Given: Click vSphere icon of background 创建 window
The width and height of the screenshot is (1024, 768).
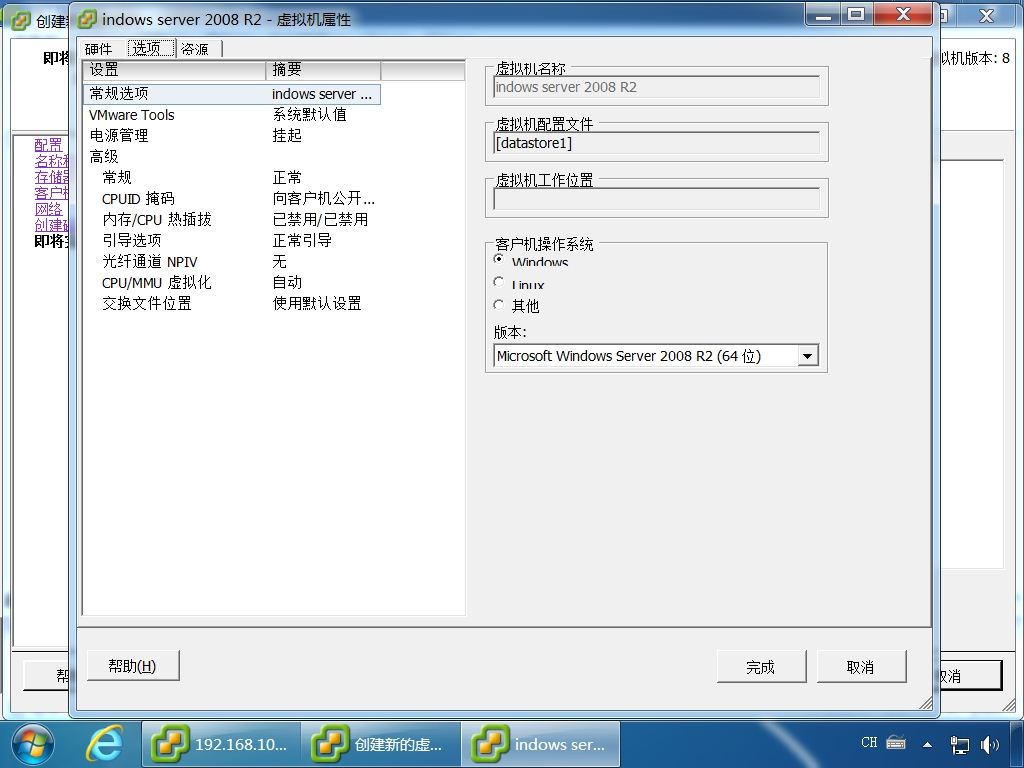Looking at the screenshot, I should click(20, 21).
